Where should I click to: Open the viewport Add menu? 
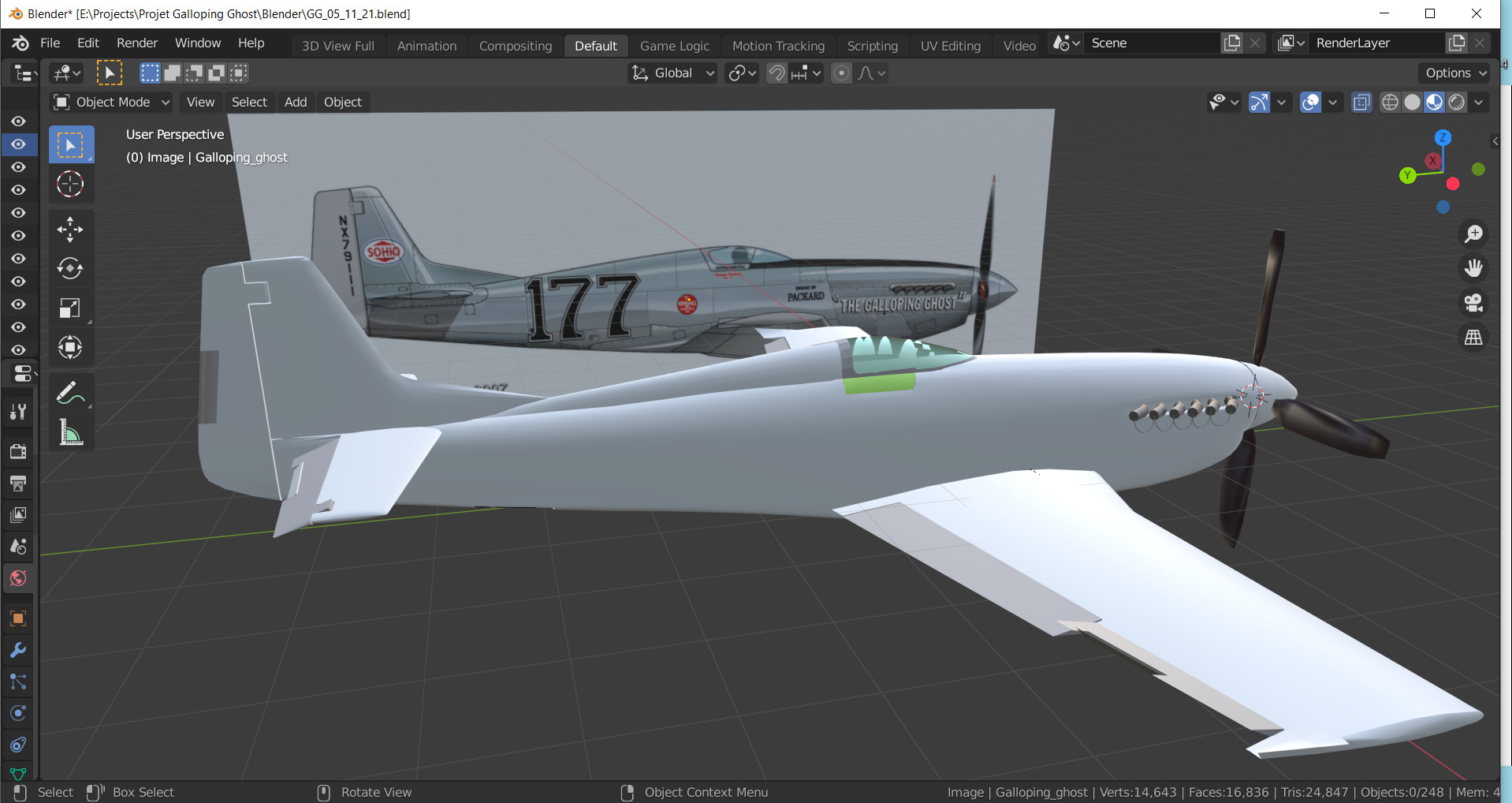pos(296,103)
